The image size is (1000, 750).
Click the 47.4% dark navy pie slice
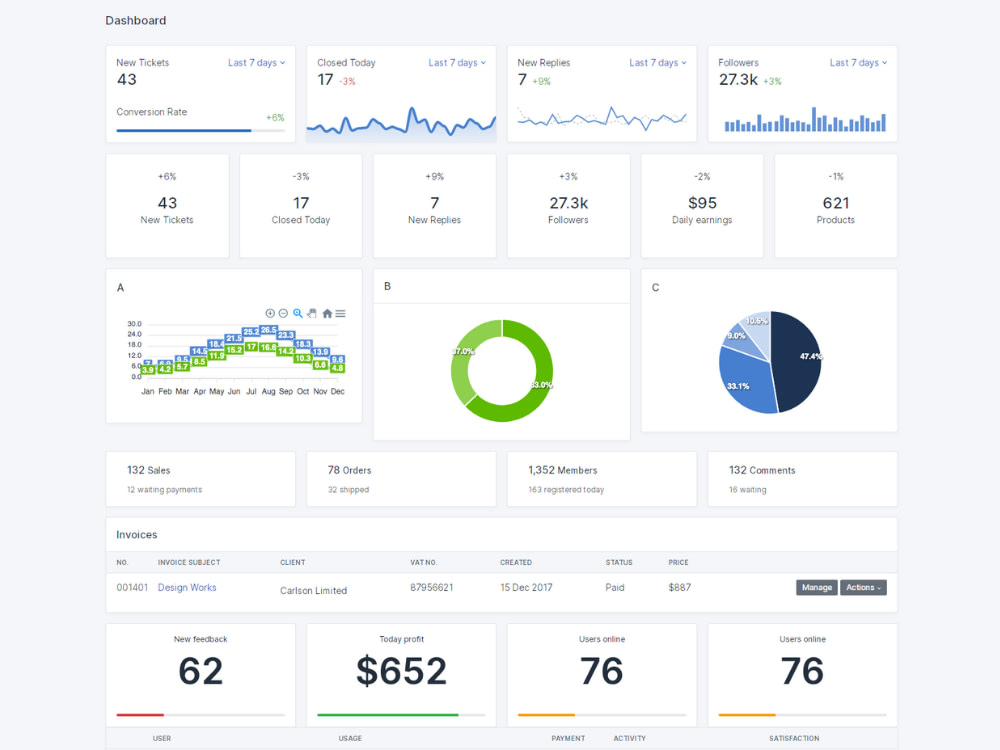(797, 364)
